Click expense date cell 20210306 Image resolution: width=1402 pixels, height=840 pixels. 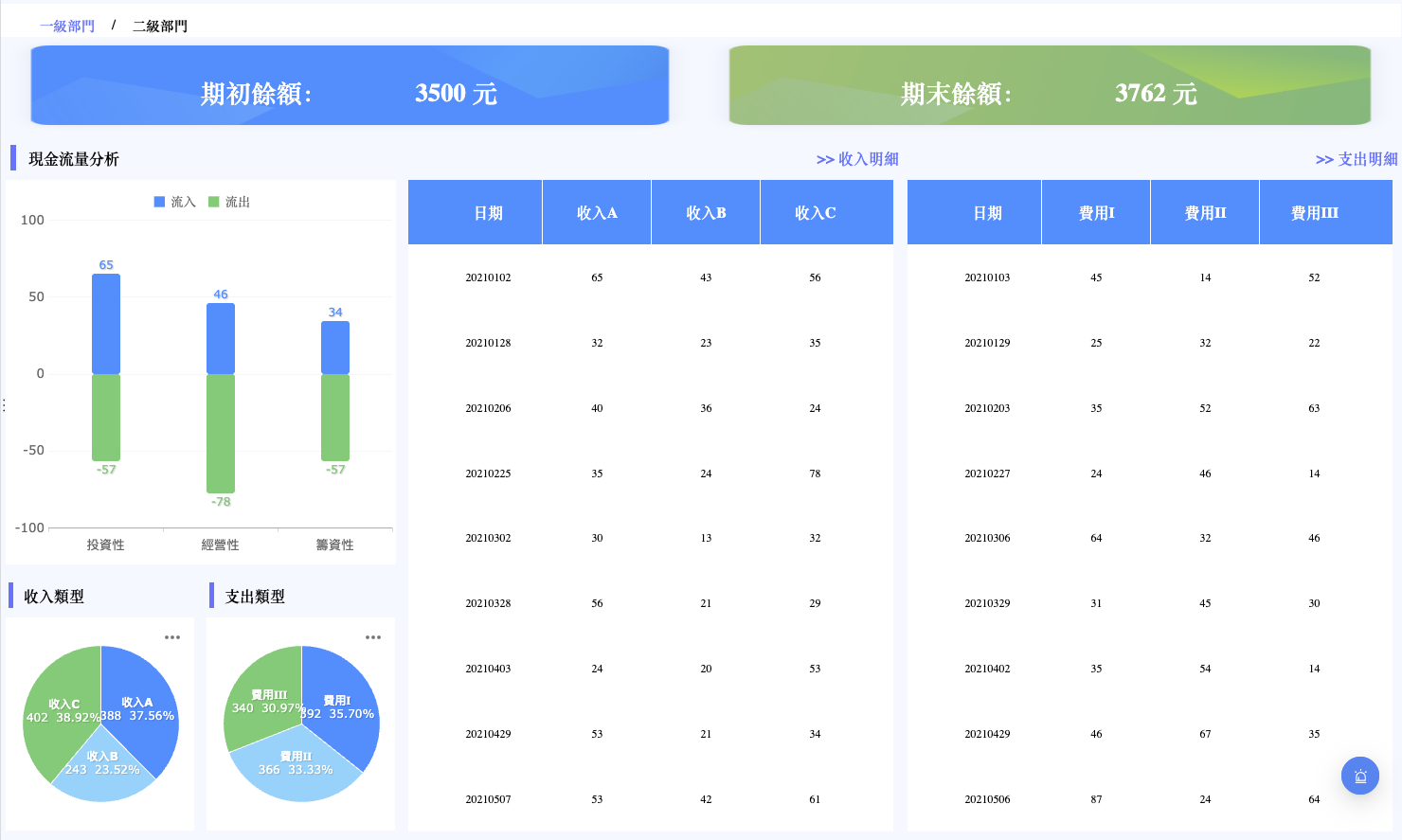(987, 538)
